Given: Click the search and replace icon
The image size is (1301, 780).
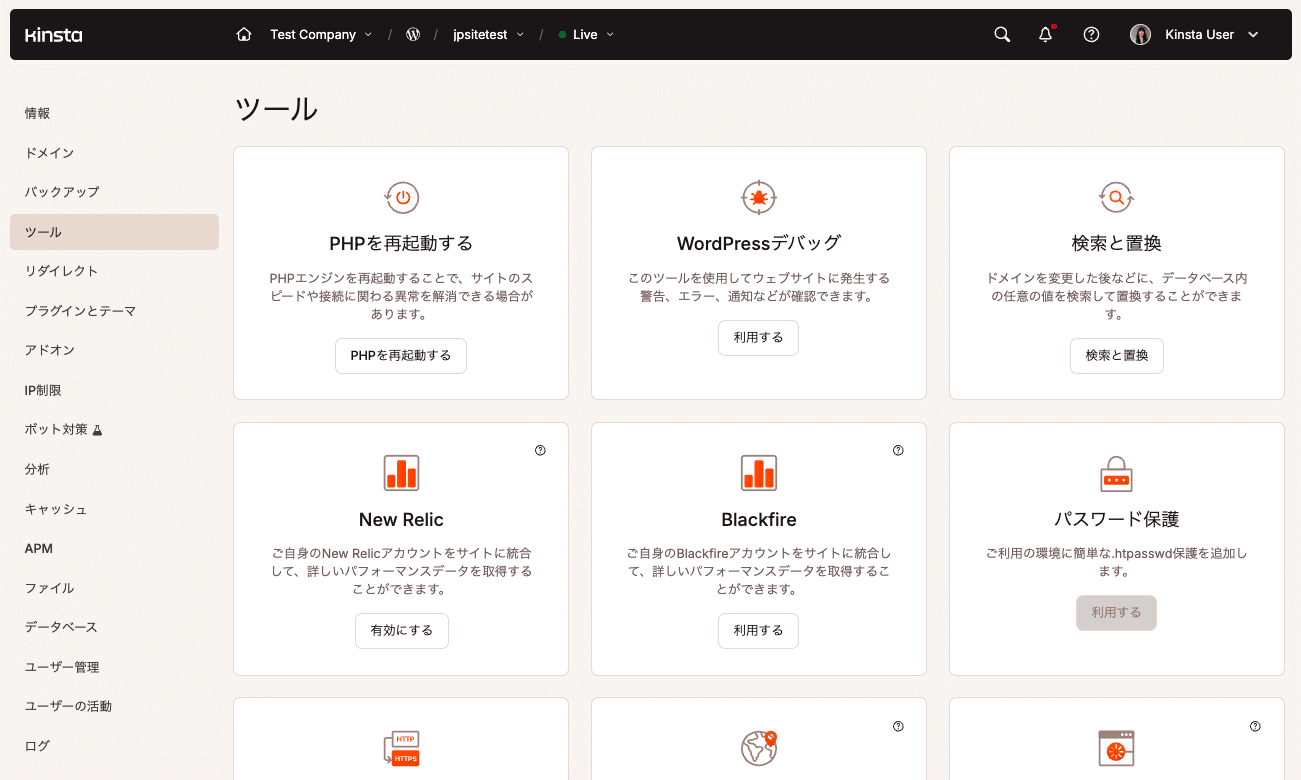Looking at the screenshot, I should click(1116, 197).
